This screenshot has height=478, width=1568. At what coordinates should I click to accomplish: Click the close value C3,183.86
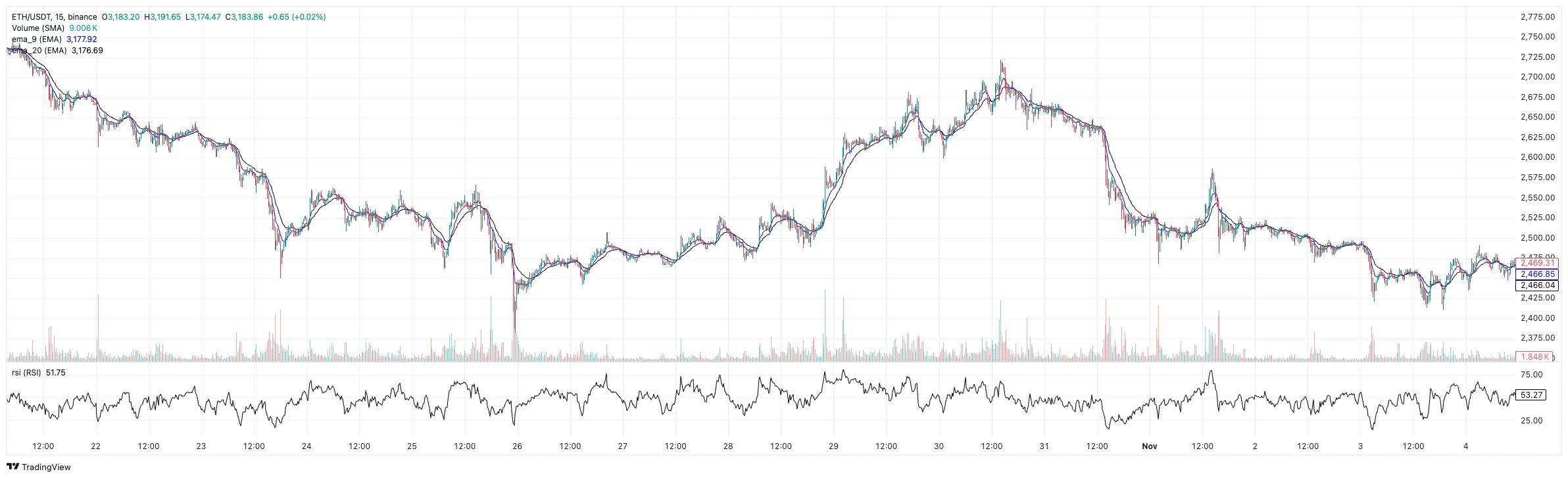click(244, 17)
